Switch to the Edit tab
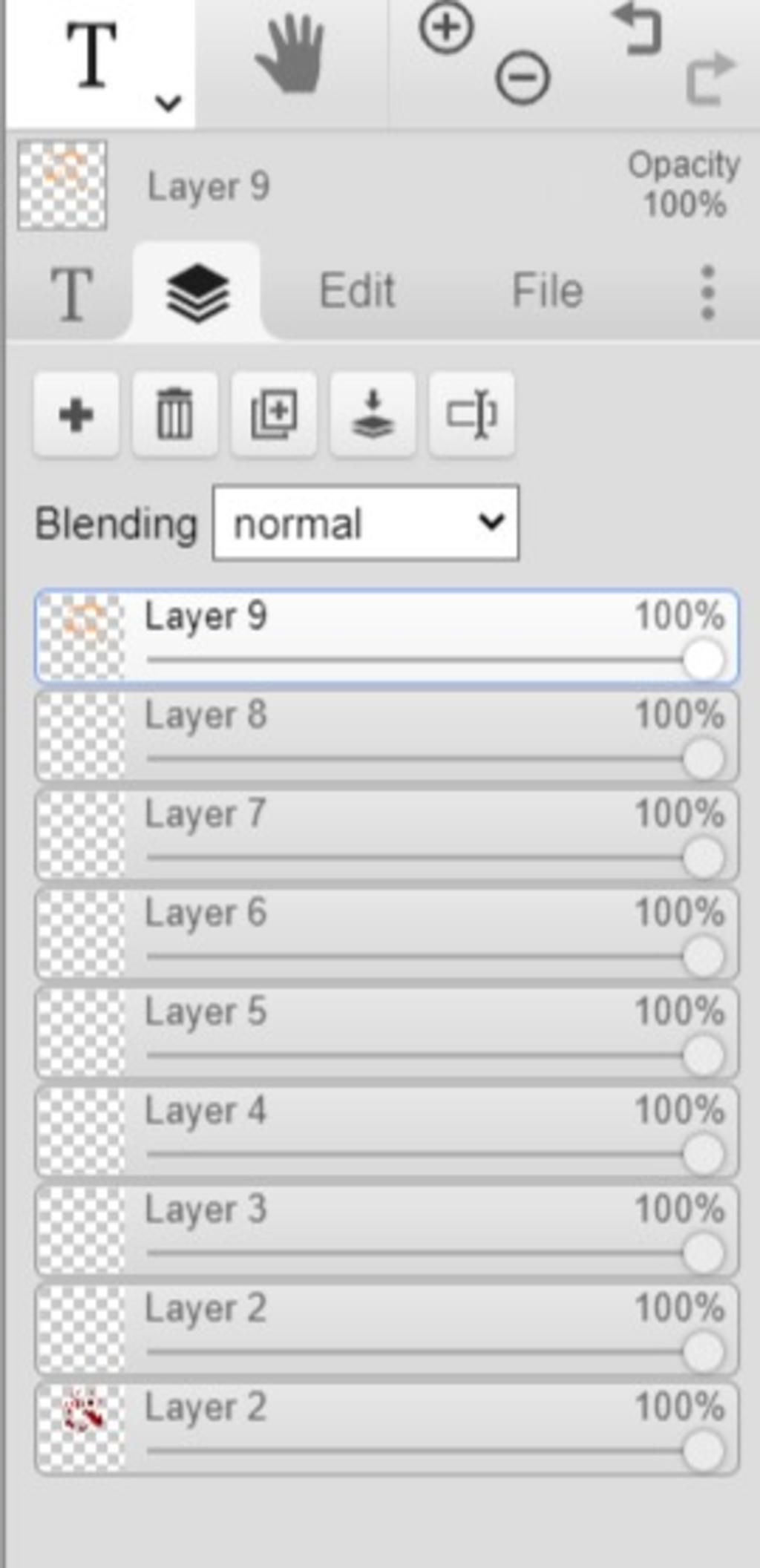The height and width of the screenshot is (1568, 760). click(357, 290)
